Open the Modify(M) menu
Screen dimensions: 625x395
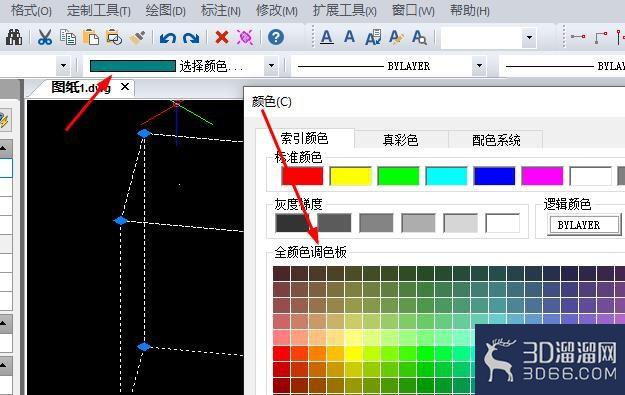point(277,10)
